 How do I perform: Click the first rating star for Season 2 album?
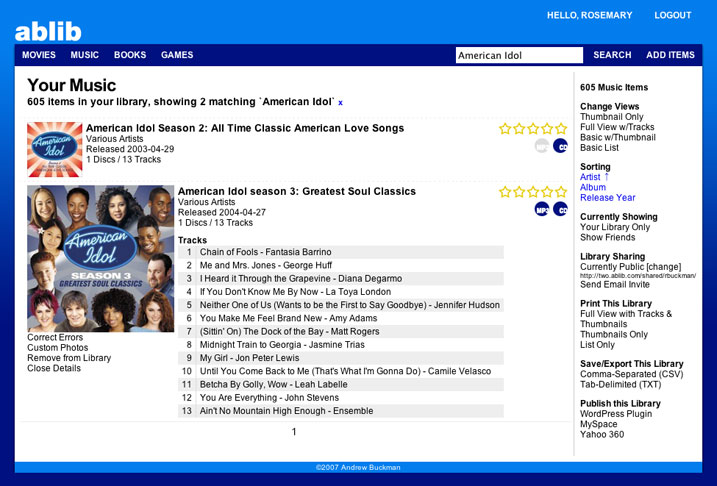click(505, 128)
